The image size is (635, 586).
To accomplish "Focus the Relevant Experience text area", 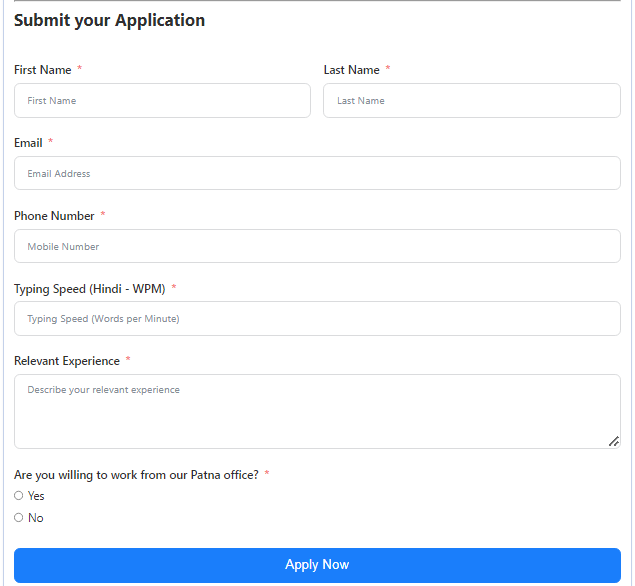I will [317, 411].
